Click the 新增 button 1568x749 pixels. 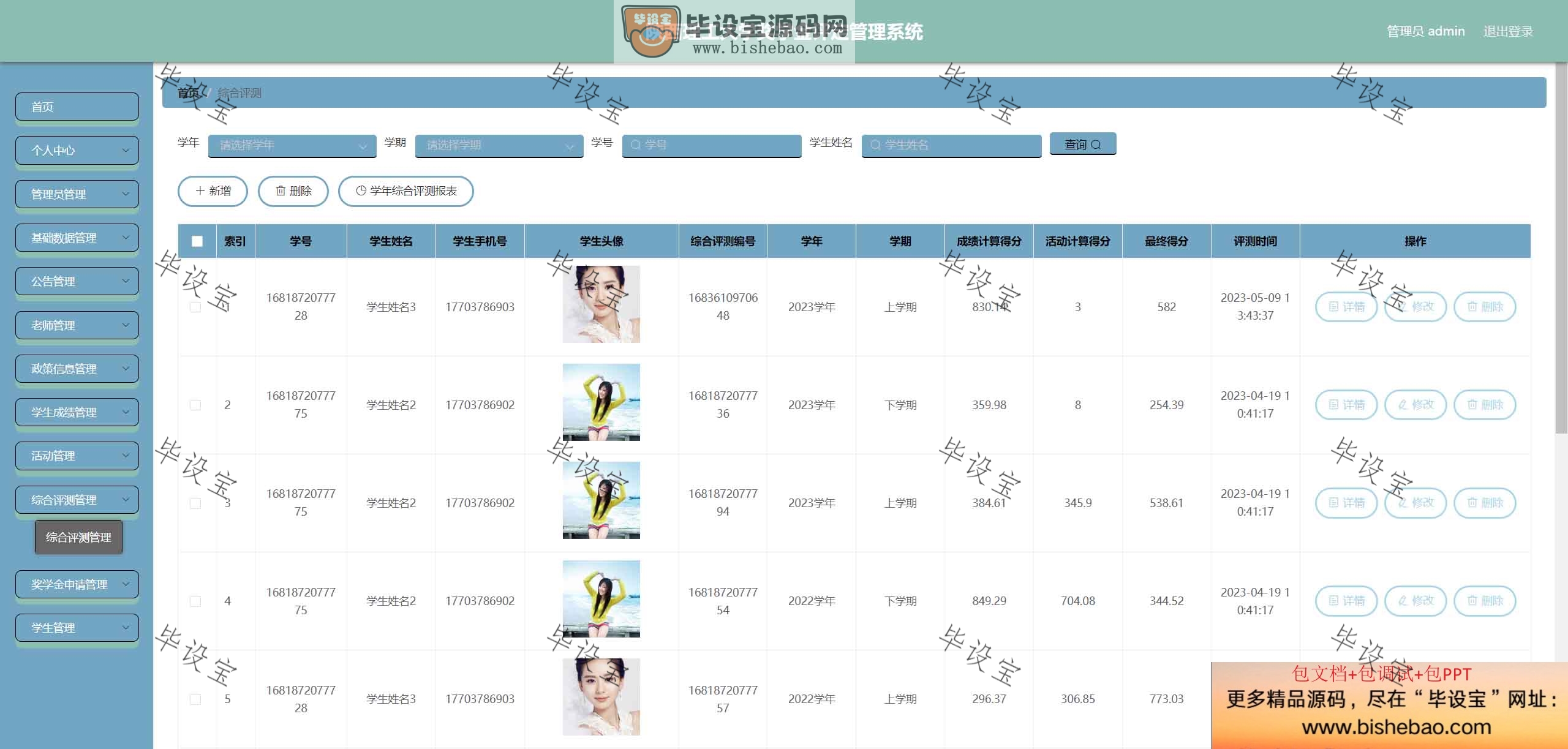(x=213, y=191)
